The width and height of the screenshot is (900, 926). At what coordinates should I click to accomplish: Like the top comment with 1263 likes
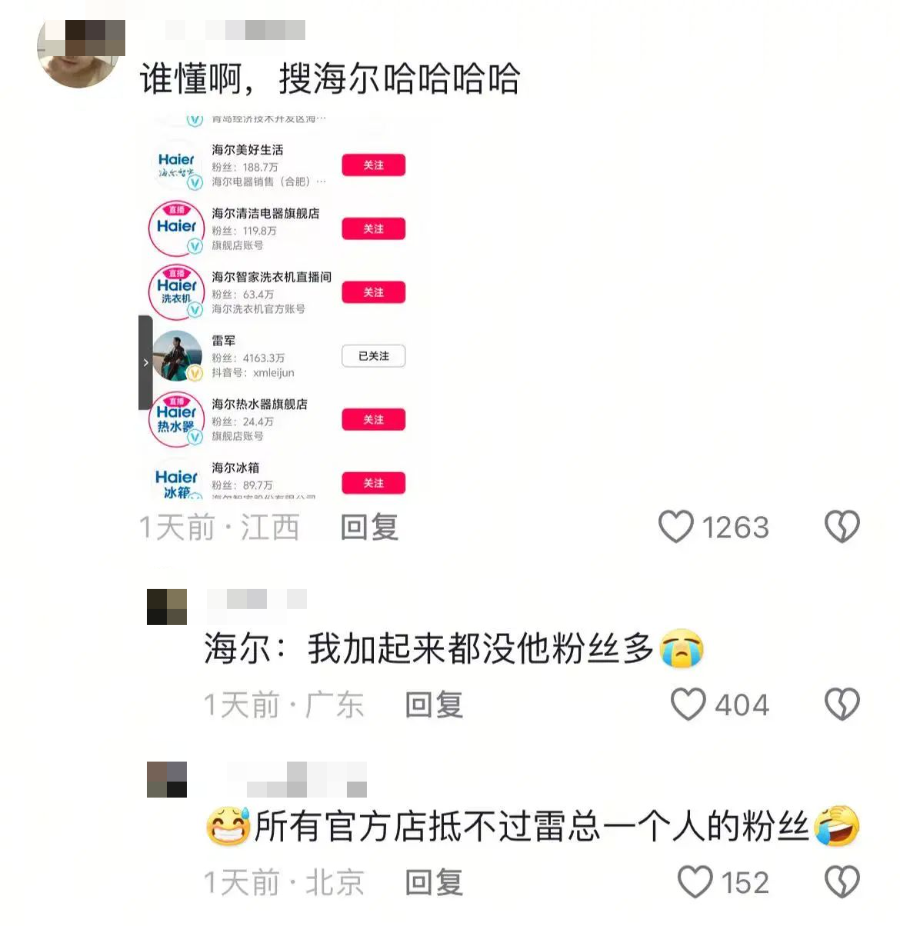[676, 526]
